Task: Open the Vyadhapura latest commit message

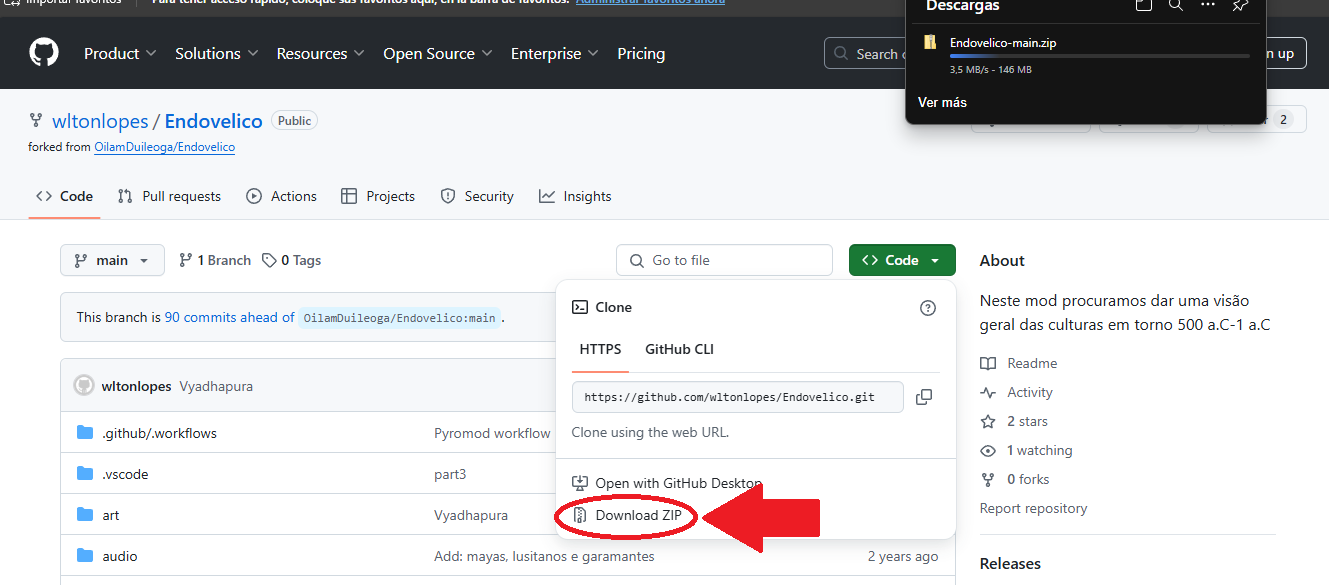Action: click(216, 386)
